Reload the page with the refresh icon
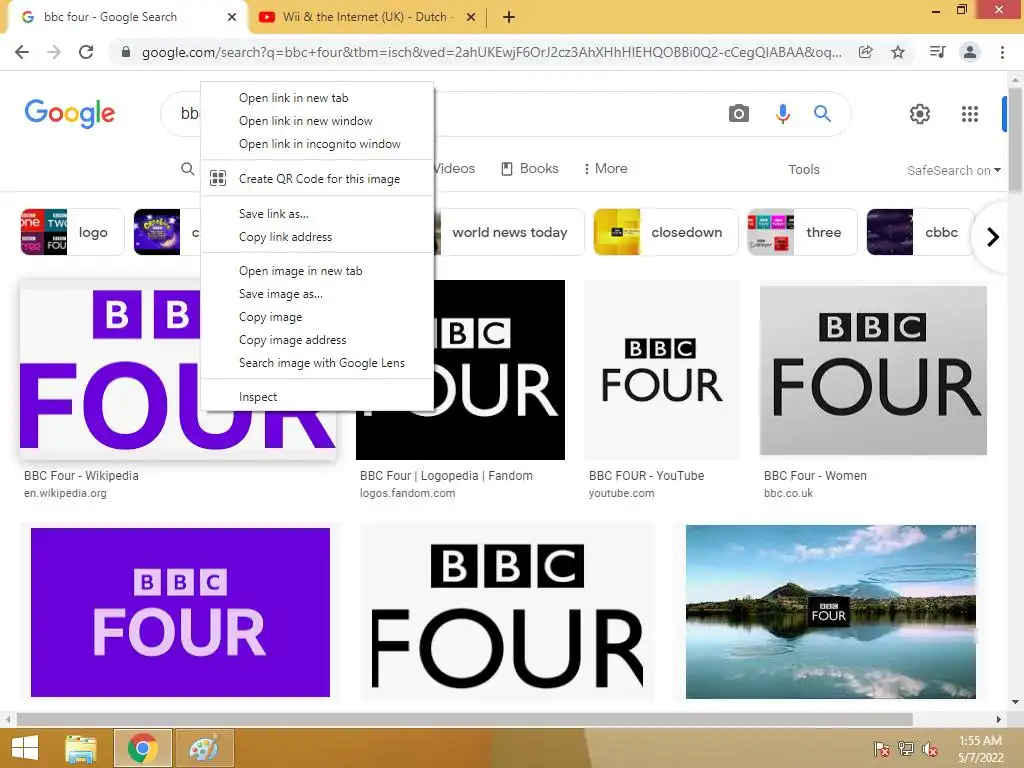1024x768 pixels. [x=86, y=52]
